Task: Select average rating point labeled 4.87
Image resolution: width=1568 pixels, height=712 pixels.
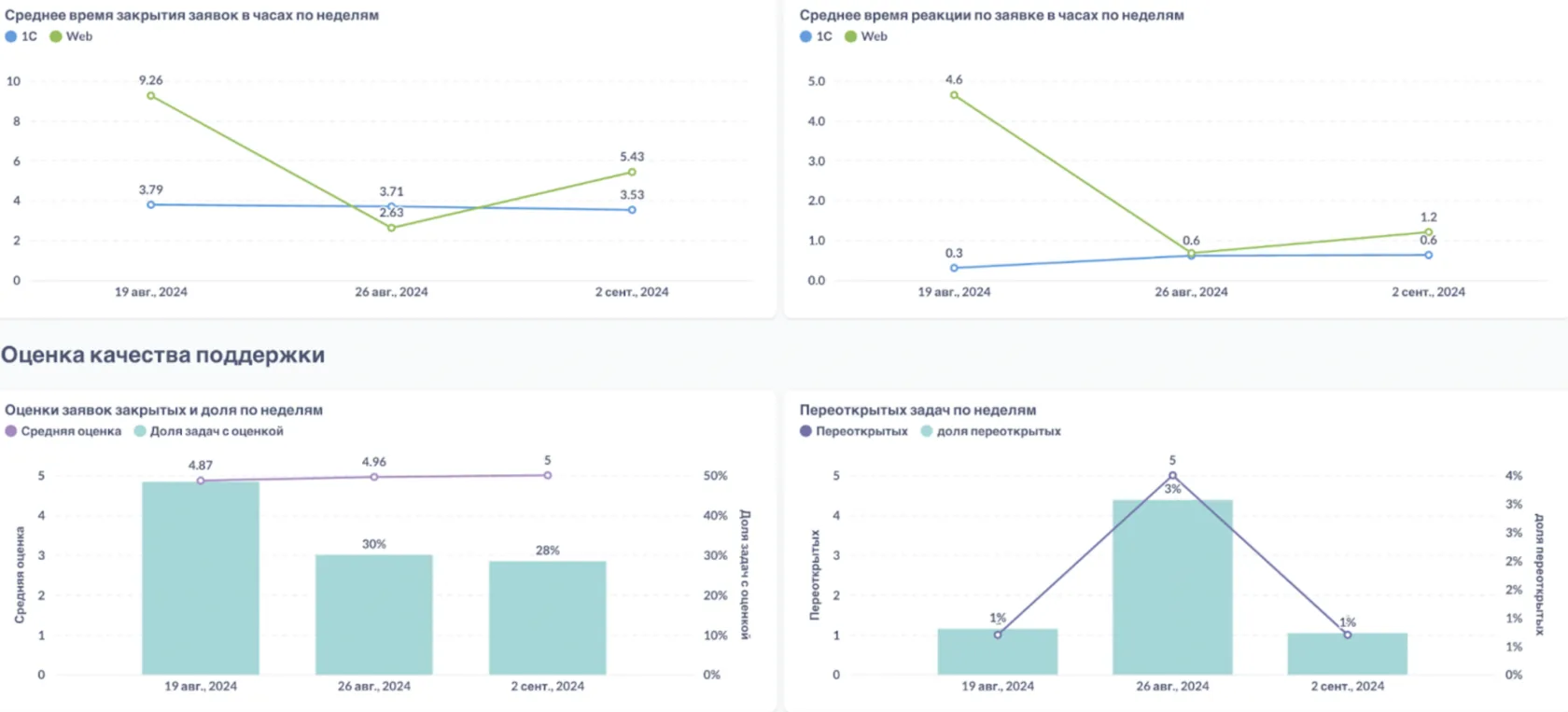Action: 201,481
